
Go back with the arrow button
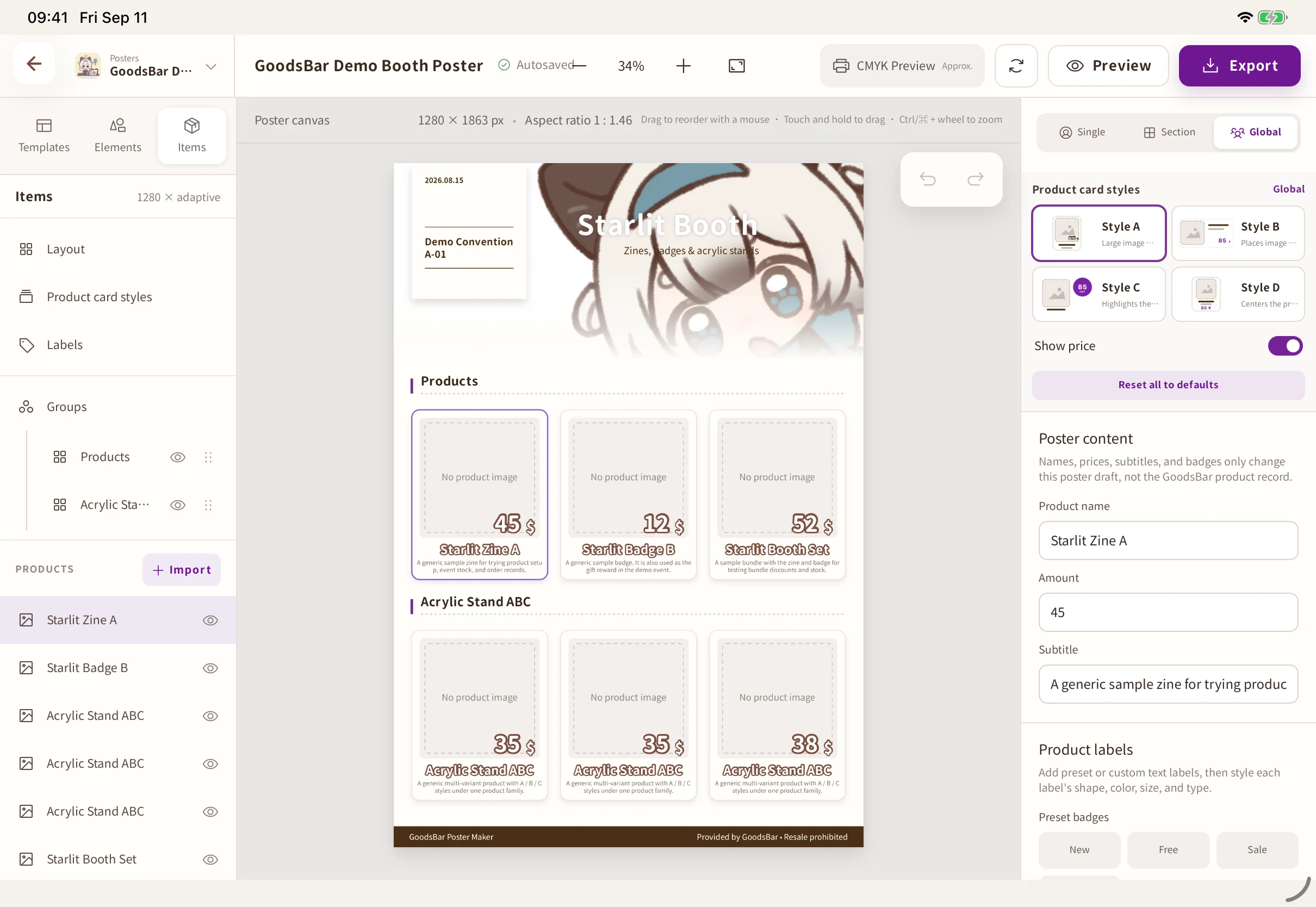(34, 64)
